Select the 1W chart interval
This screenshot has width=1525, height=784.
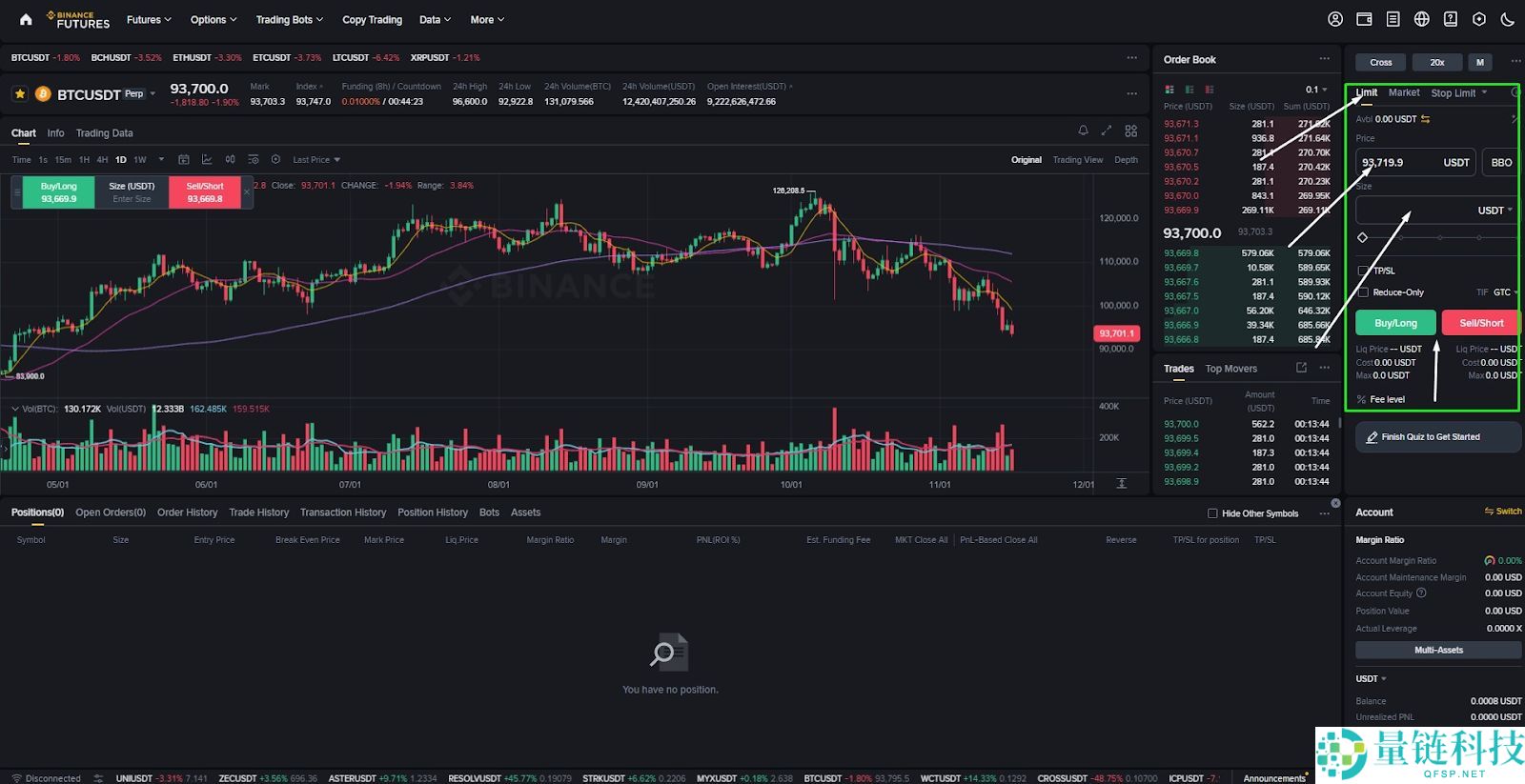click(140, 160)
